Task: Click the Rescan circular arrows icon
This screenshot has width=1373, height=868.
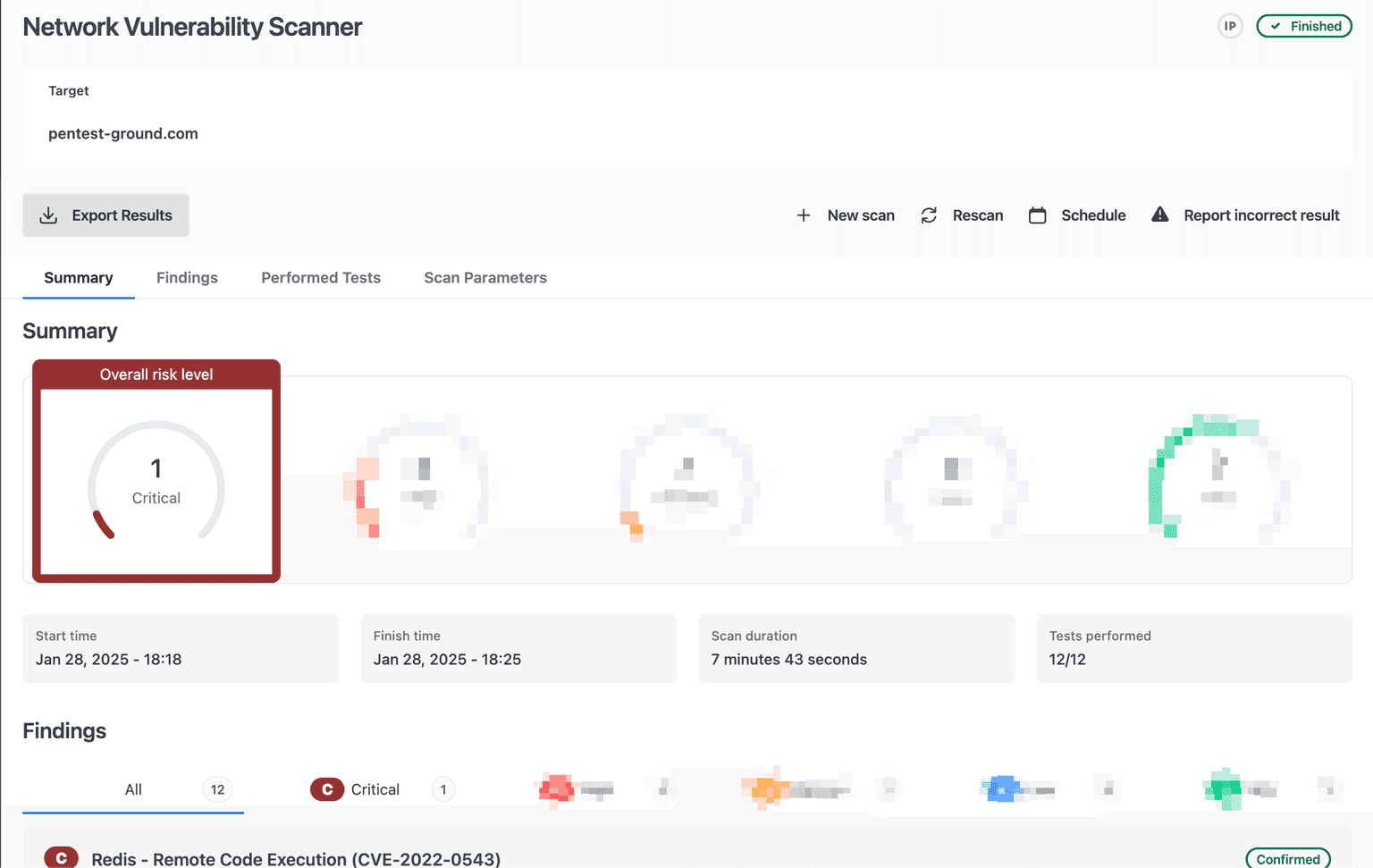Action: (x=929, y=215)
